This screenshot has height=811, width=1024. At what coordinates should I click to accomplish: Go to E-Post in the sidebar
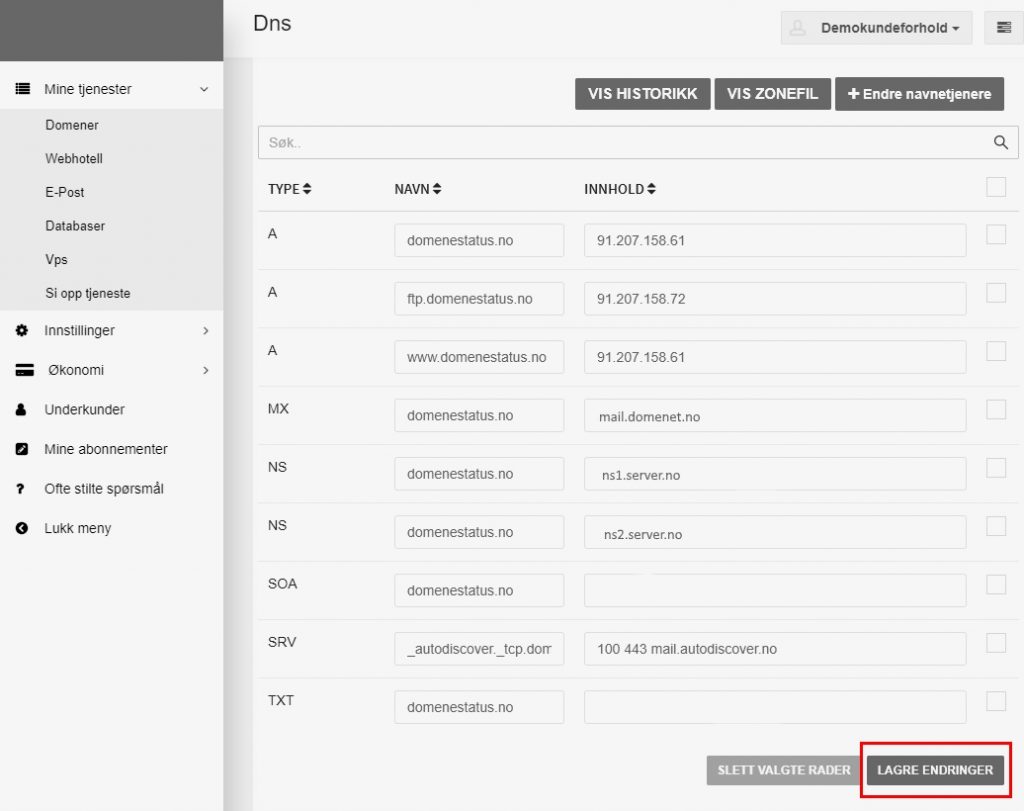coord(65,192)
